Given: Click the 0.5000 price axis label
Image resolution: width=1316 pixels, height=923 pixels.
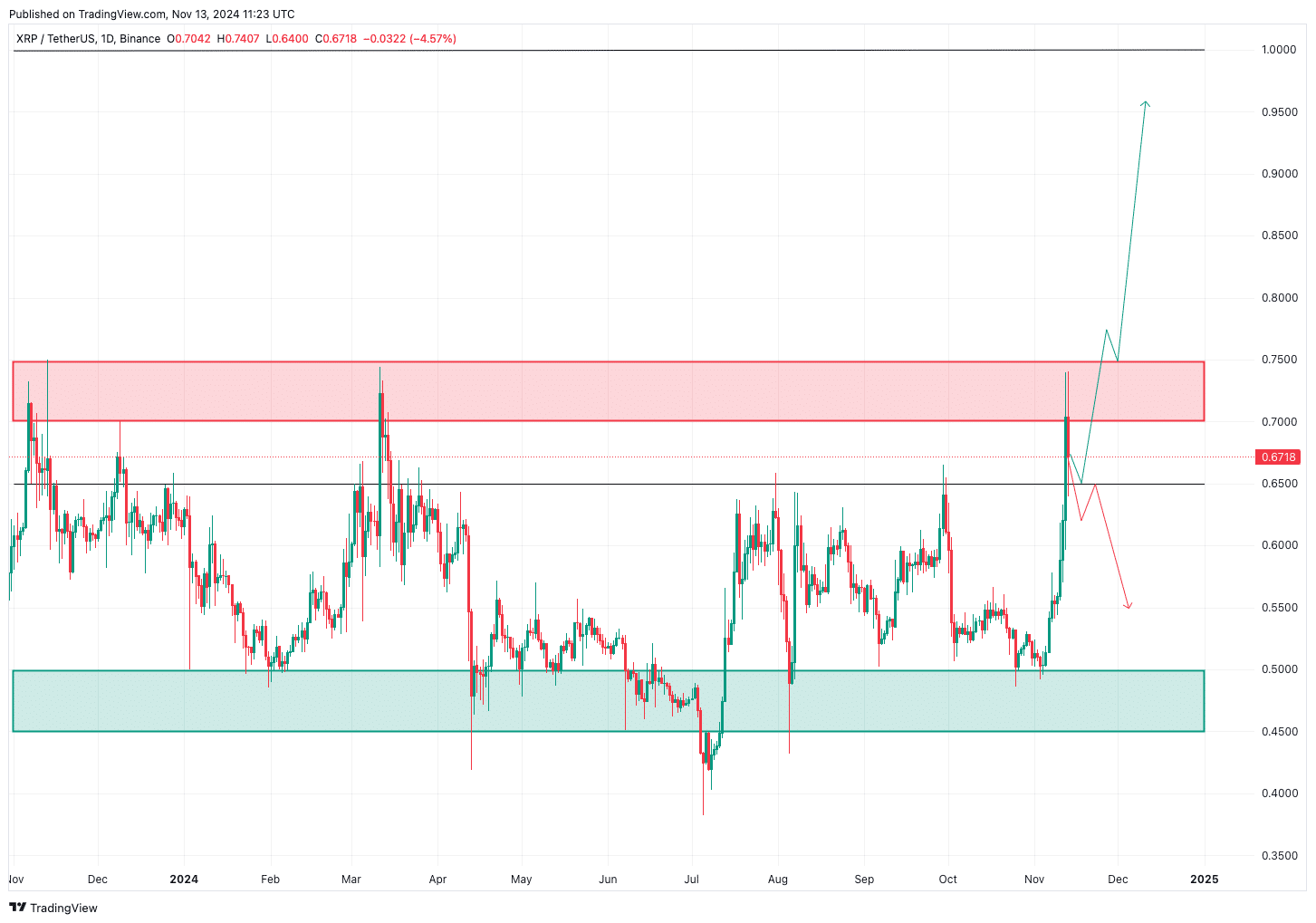Looking at the screenshot, I should coord(1279,669).
